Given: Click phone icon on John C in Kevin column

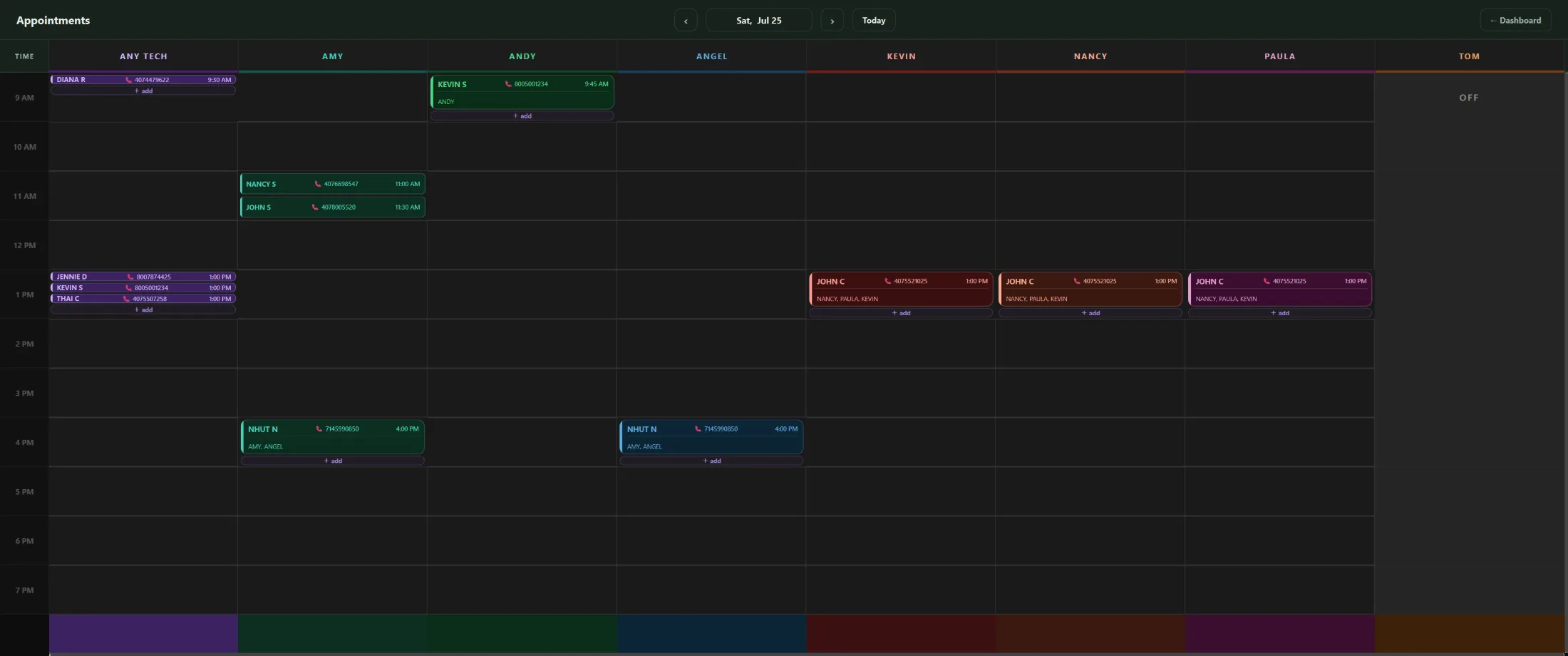Looking at the screenshot, I should point(887,281).
